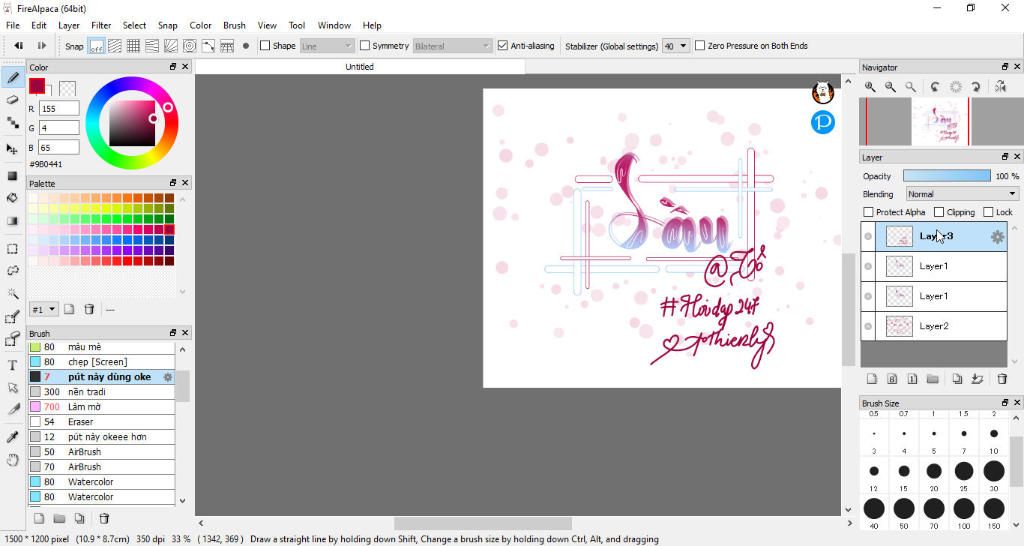Uncheck the Anti-aliasing checkbox
The height and width of the screenshot is (546, 1024).
502,46
